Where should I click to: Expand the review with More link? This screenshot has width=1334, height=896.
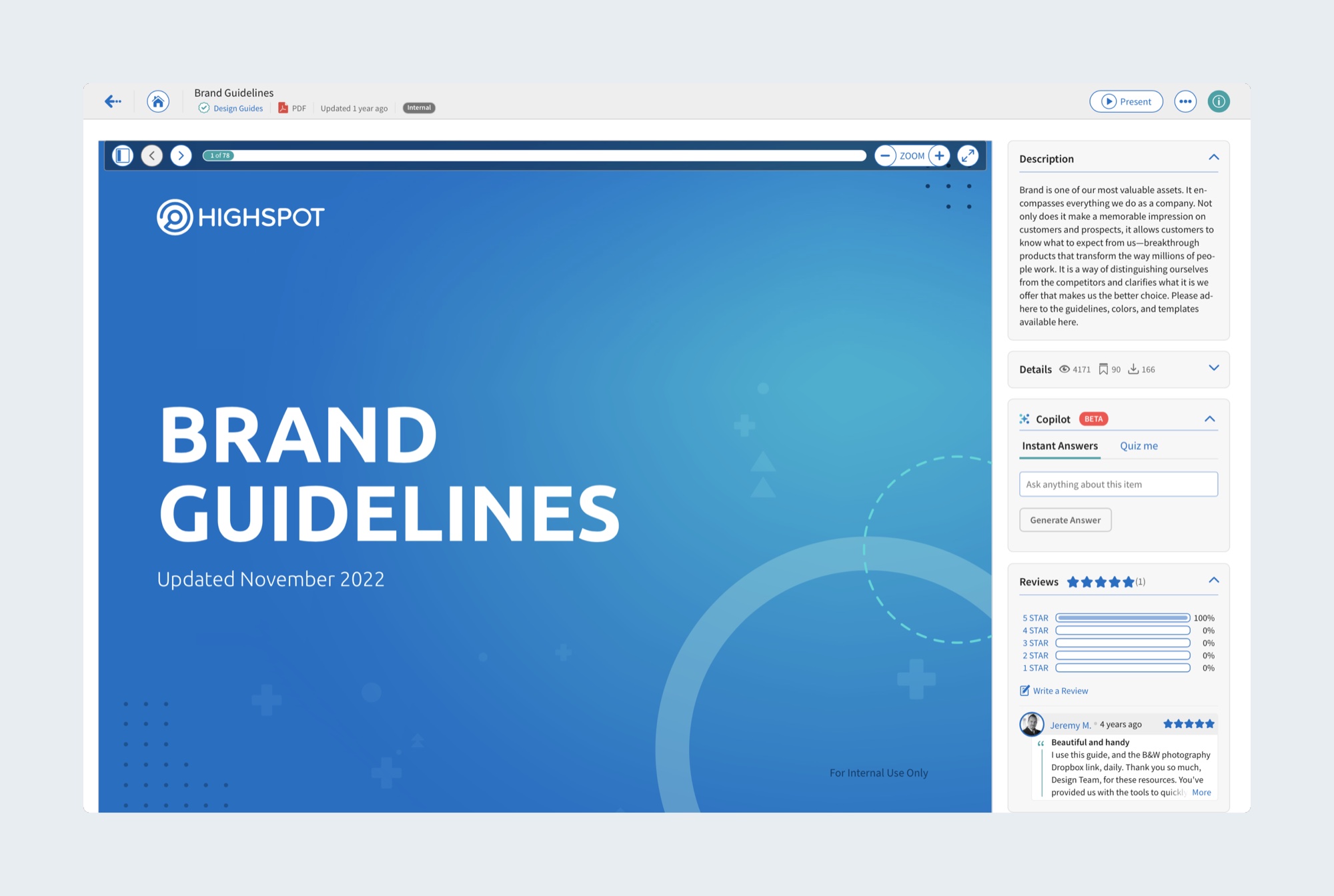(x=1201, y=793)
